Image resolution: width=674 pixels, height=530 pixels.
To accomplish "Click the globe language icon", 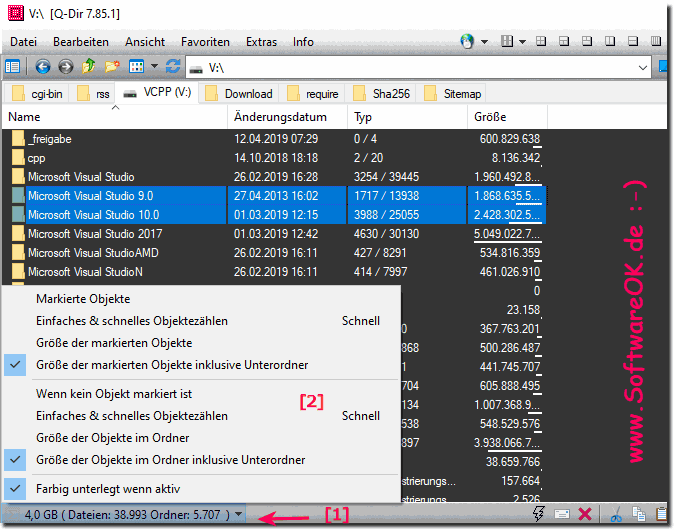I will pos(467,41).
